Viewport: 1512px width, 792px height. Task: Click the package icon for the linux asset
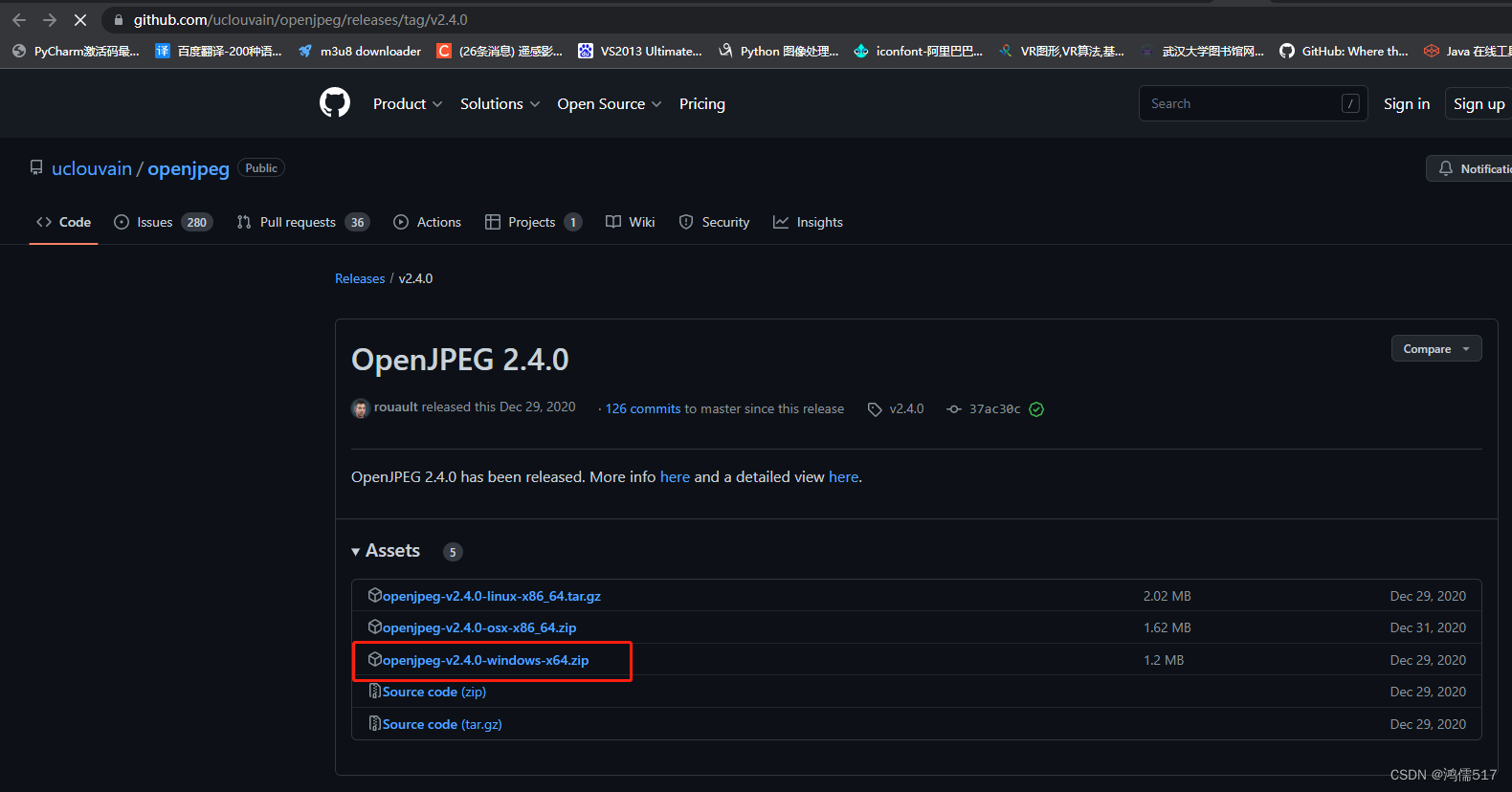375,595
